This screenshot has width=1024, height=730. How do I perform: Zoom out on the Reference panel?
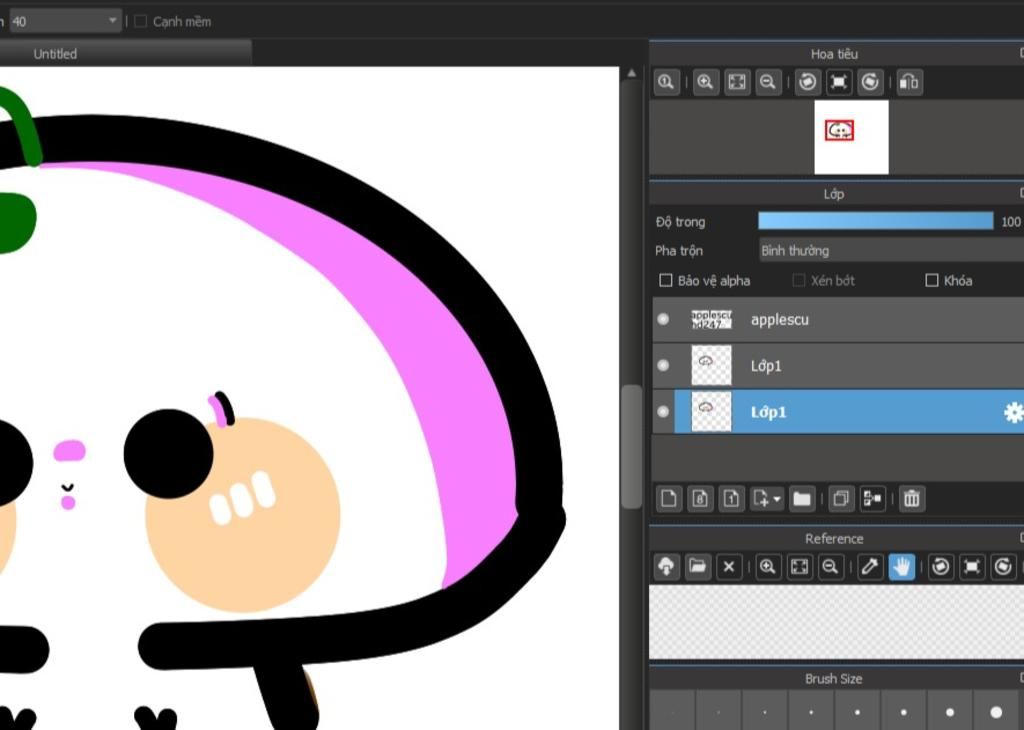831,567
